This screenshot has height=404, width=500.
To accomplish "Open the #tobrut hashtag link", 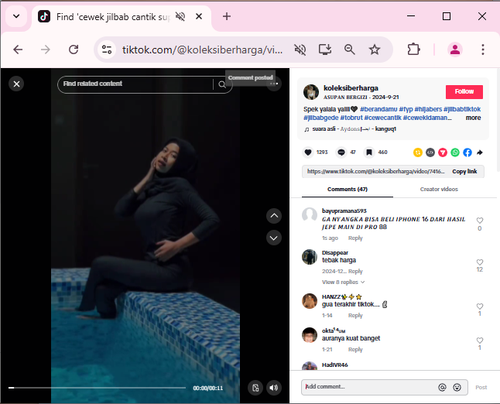I will (351, 118).
